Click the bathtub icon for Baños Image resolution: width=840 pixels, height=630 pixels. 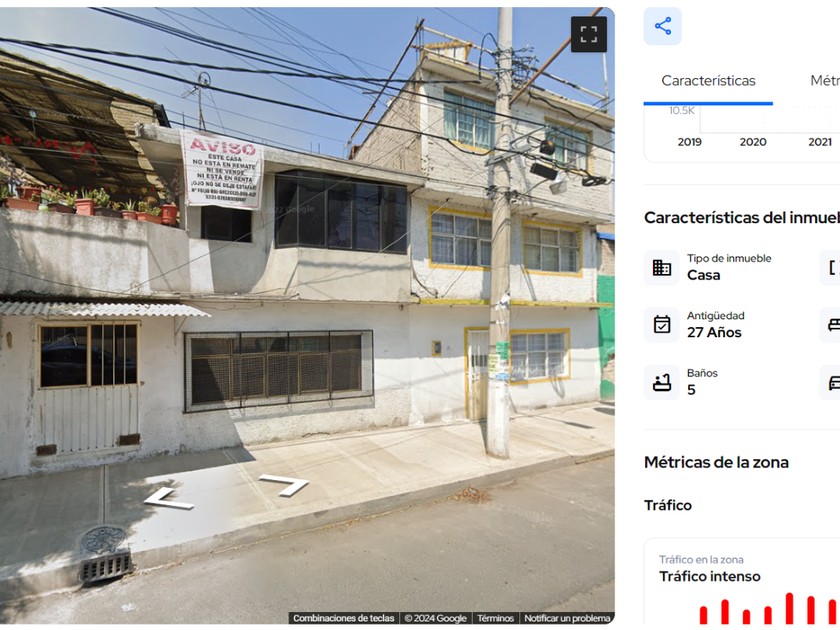tap(662, 382)
